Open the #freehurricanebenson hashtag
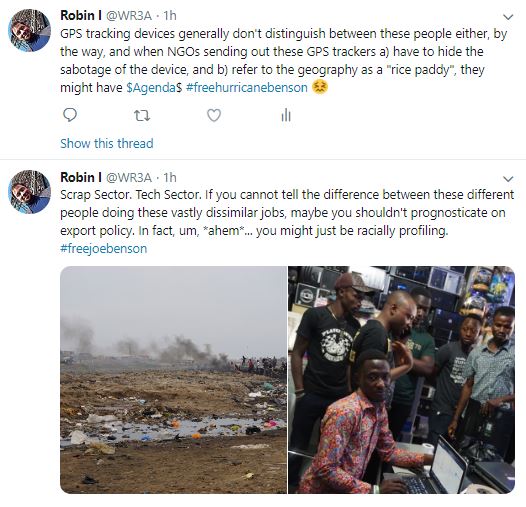Screen dimensions: 526x507 click(x=247, y=88)
